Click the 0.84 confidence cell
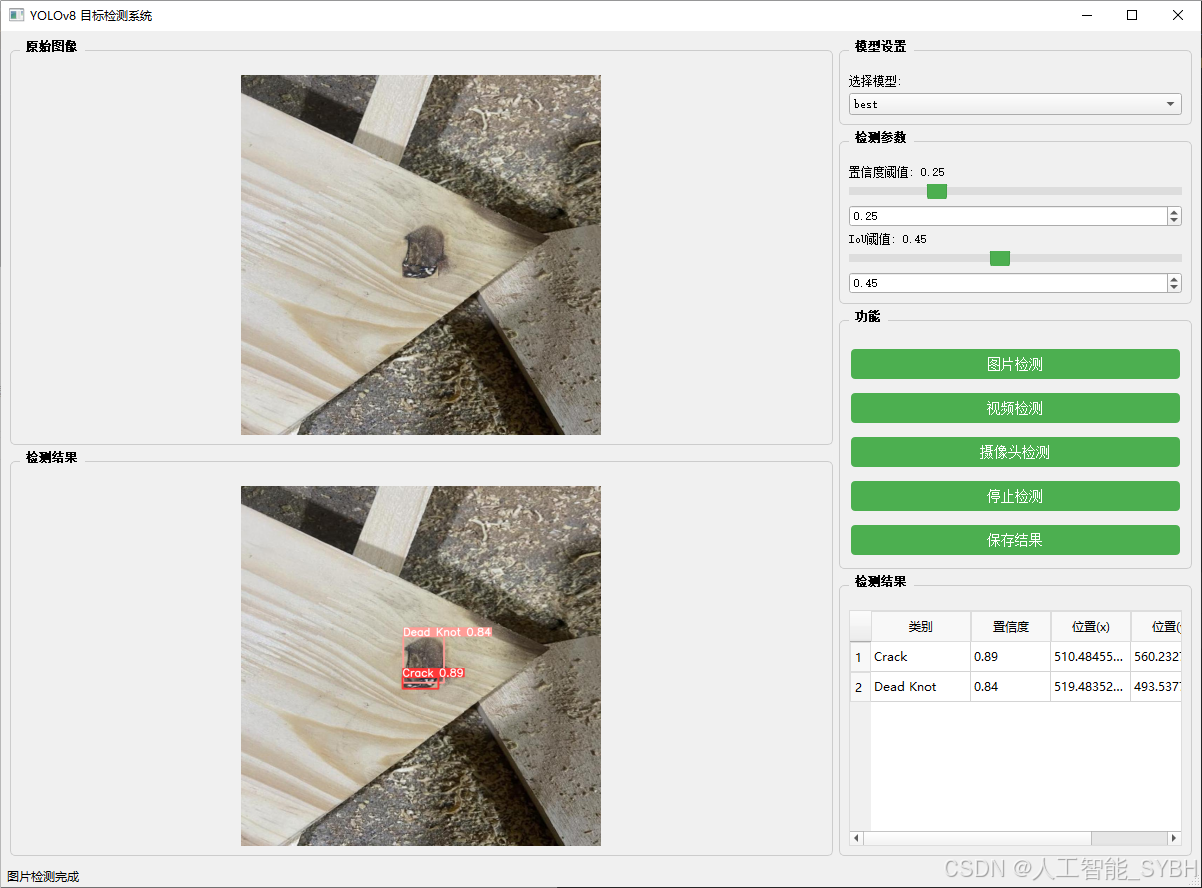The width and height of the screenshot is (1202, 888). [x=1011, y=687]
